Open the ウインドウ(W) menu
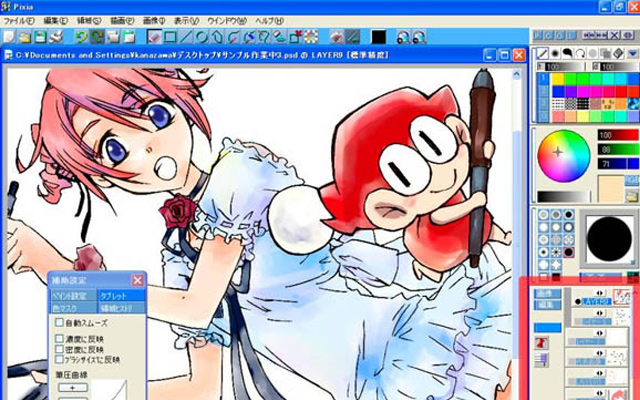This screenshot has width=640, height=400. 227,20
